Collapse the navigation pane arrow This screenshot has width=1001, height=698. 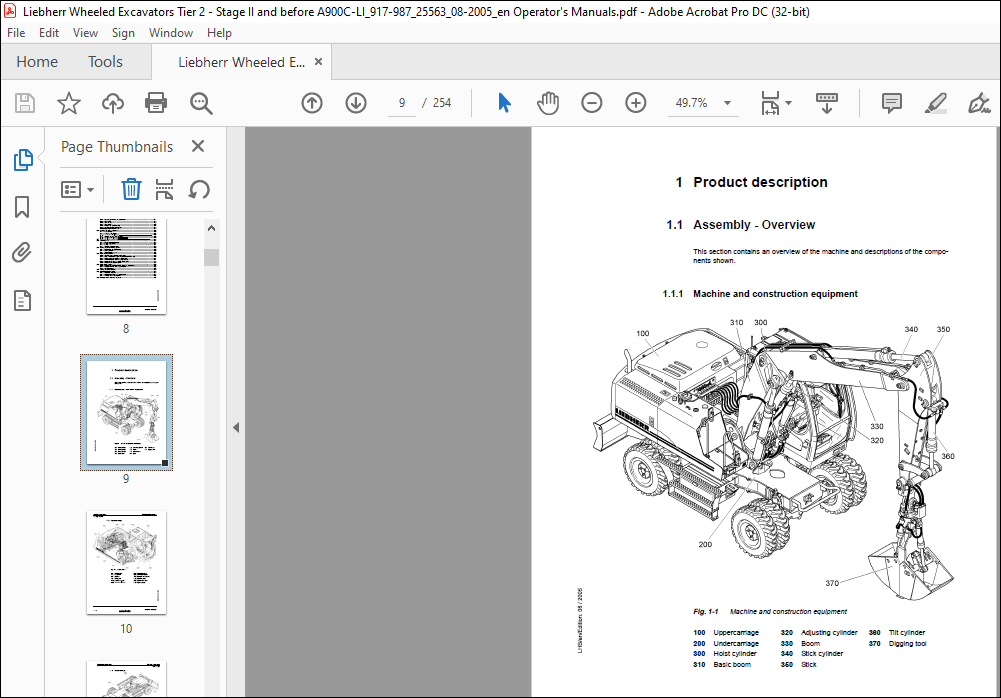(x=236, y=427)
